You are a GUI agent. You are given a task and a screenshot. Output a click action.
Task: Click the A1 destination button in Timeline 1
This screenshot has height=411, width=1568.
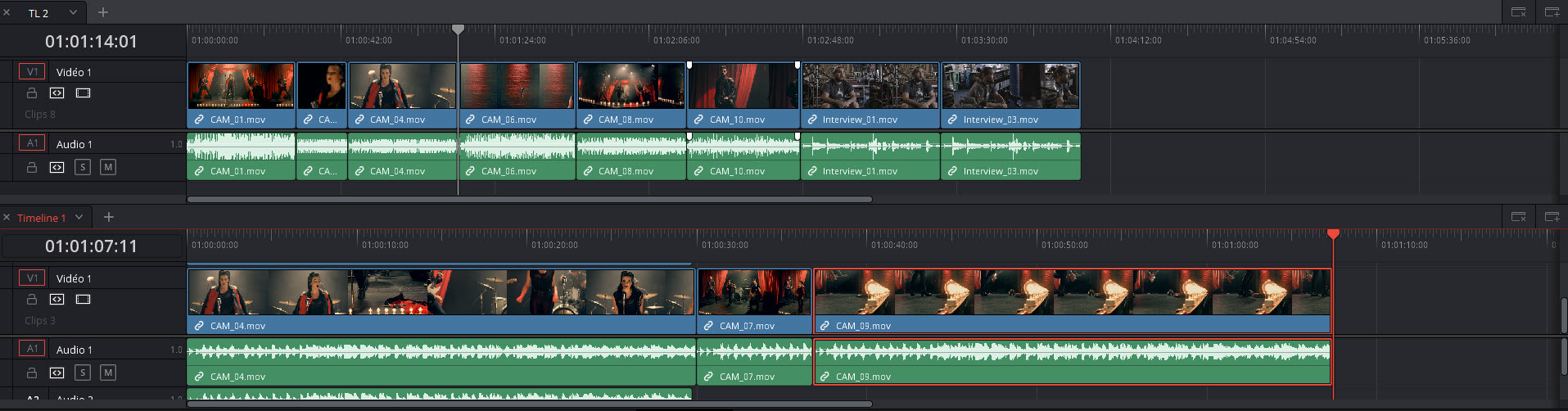coord(32,349)
